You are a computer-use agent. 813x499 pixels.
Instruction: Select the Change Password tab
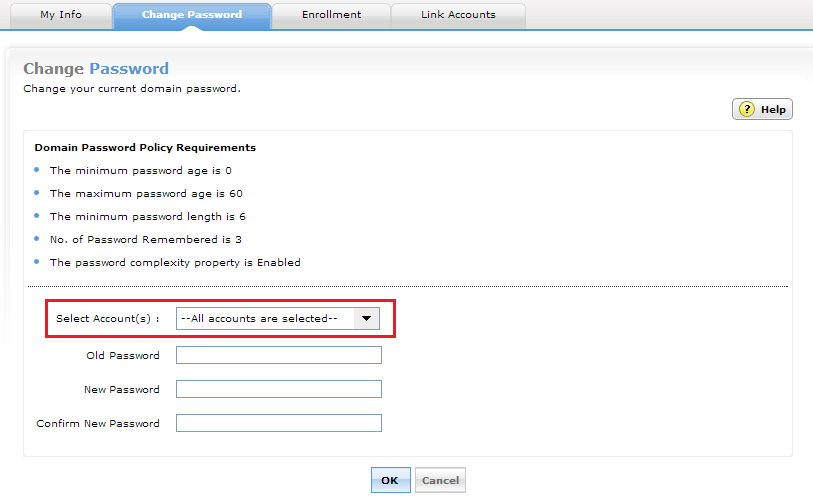(191, 15)
